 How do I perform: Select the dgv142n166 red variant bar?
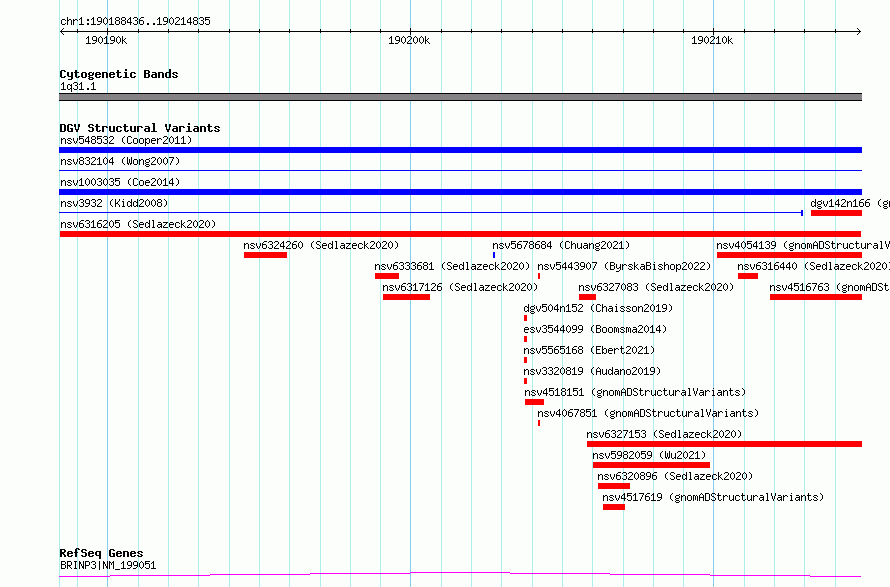coord(836,213)
